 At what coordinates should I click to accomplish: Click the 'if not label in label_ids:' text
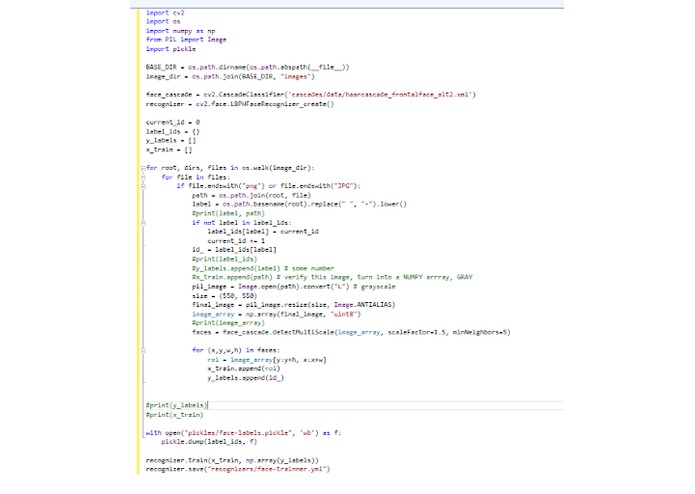pyautogui.click(x=242, y=223)
